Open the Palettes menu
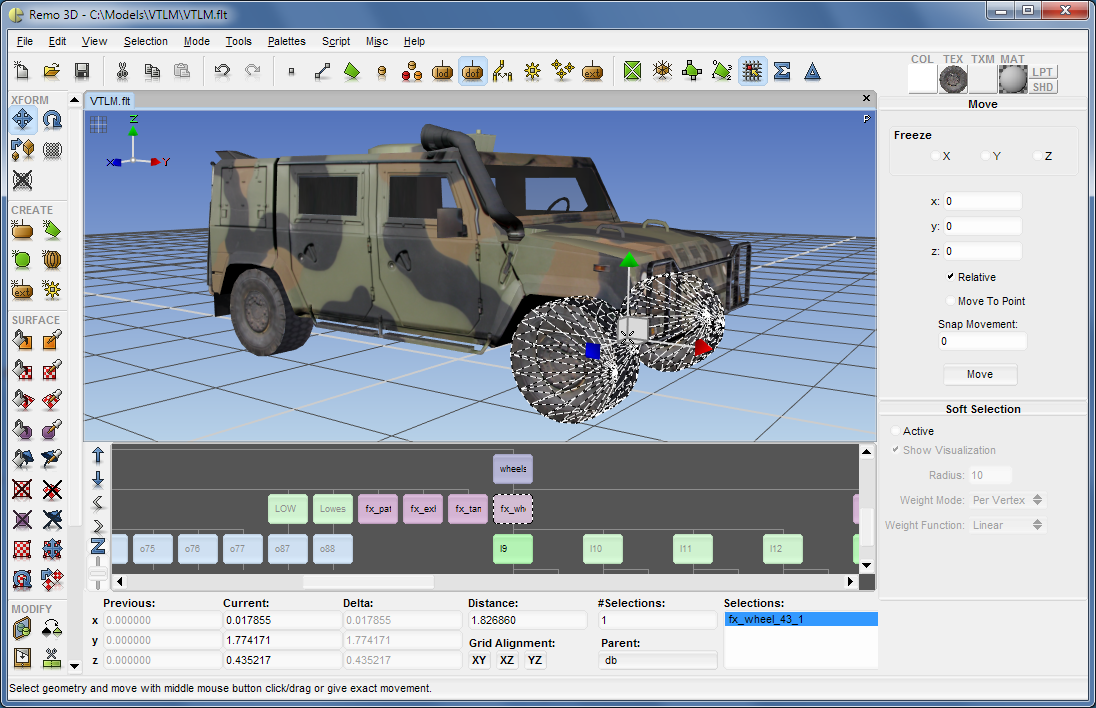The image size is (1096, 708). (x=287, y=41)
